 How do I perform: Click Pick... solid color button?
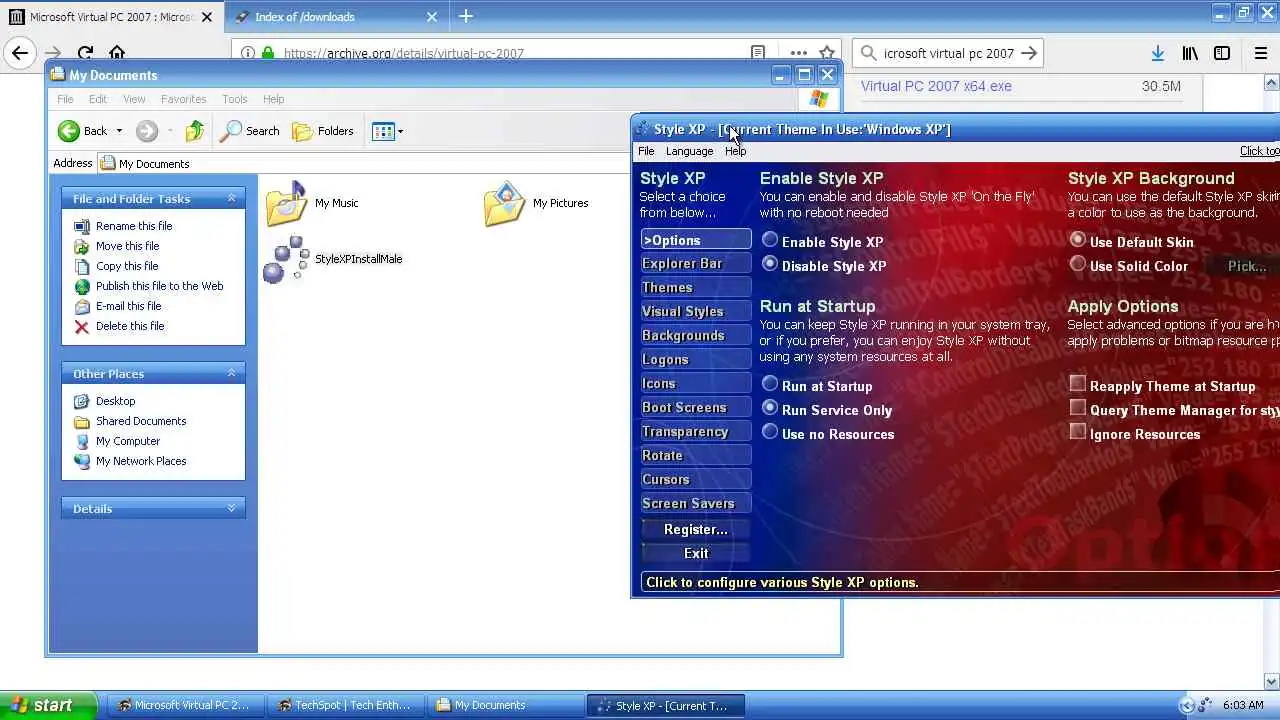tap(1247, 265)
